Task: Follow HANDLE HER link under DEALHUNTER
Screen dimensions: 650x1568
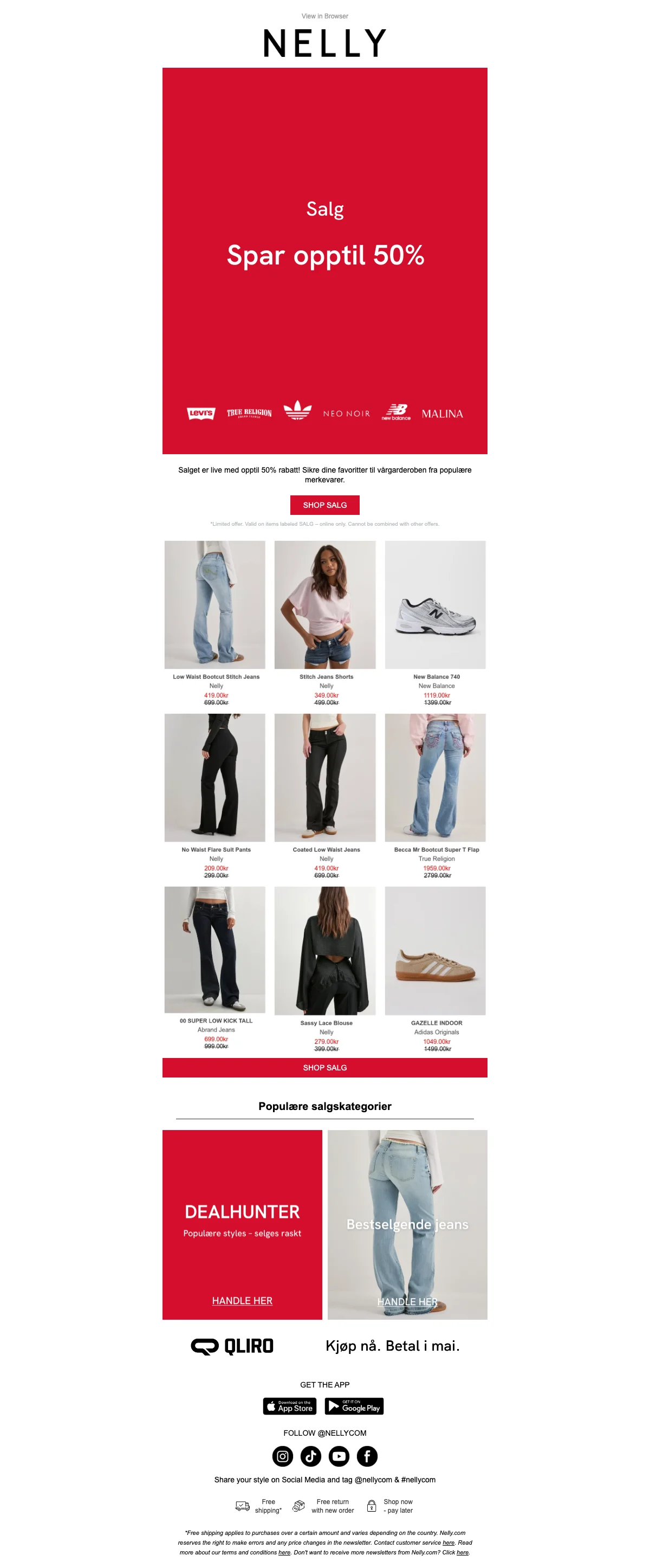Action: point(242,1301)
